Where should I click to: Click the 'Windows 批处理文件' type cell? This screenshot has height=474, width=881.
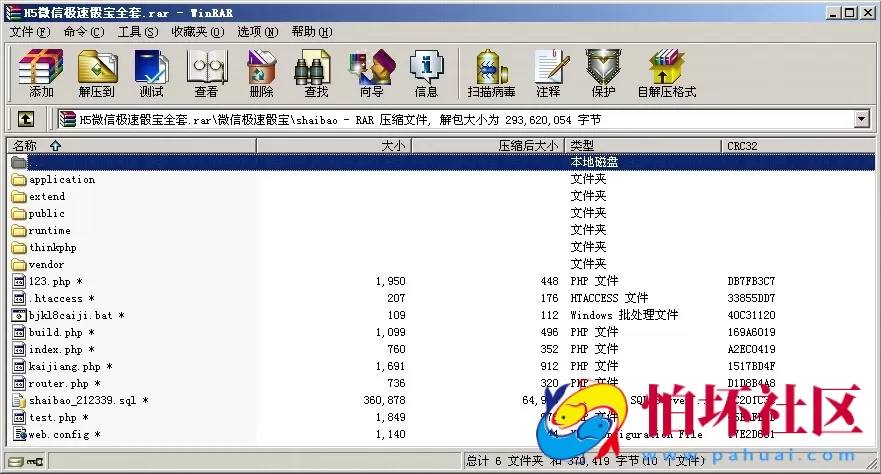tap(624, 315)
